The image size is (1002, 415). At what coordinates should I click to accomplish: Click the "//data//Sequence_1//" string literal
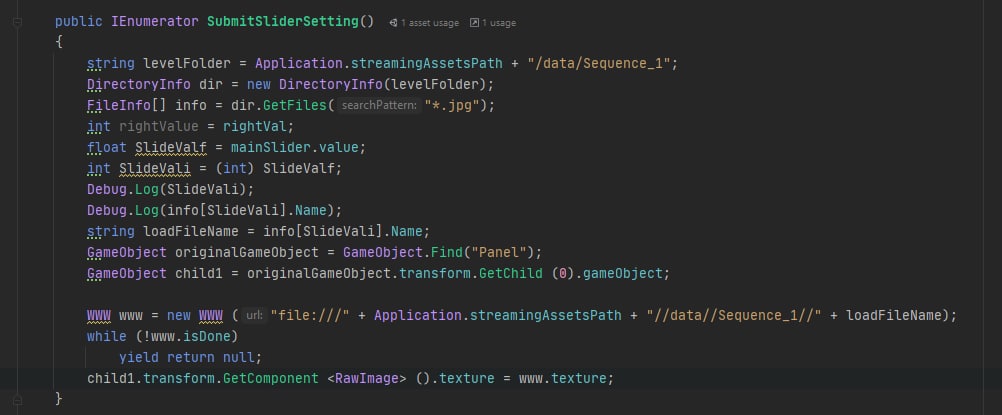point(734,315)
